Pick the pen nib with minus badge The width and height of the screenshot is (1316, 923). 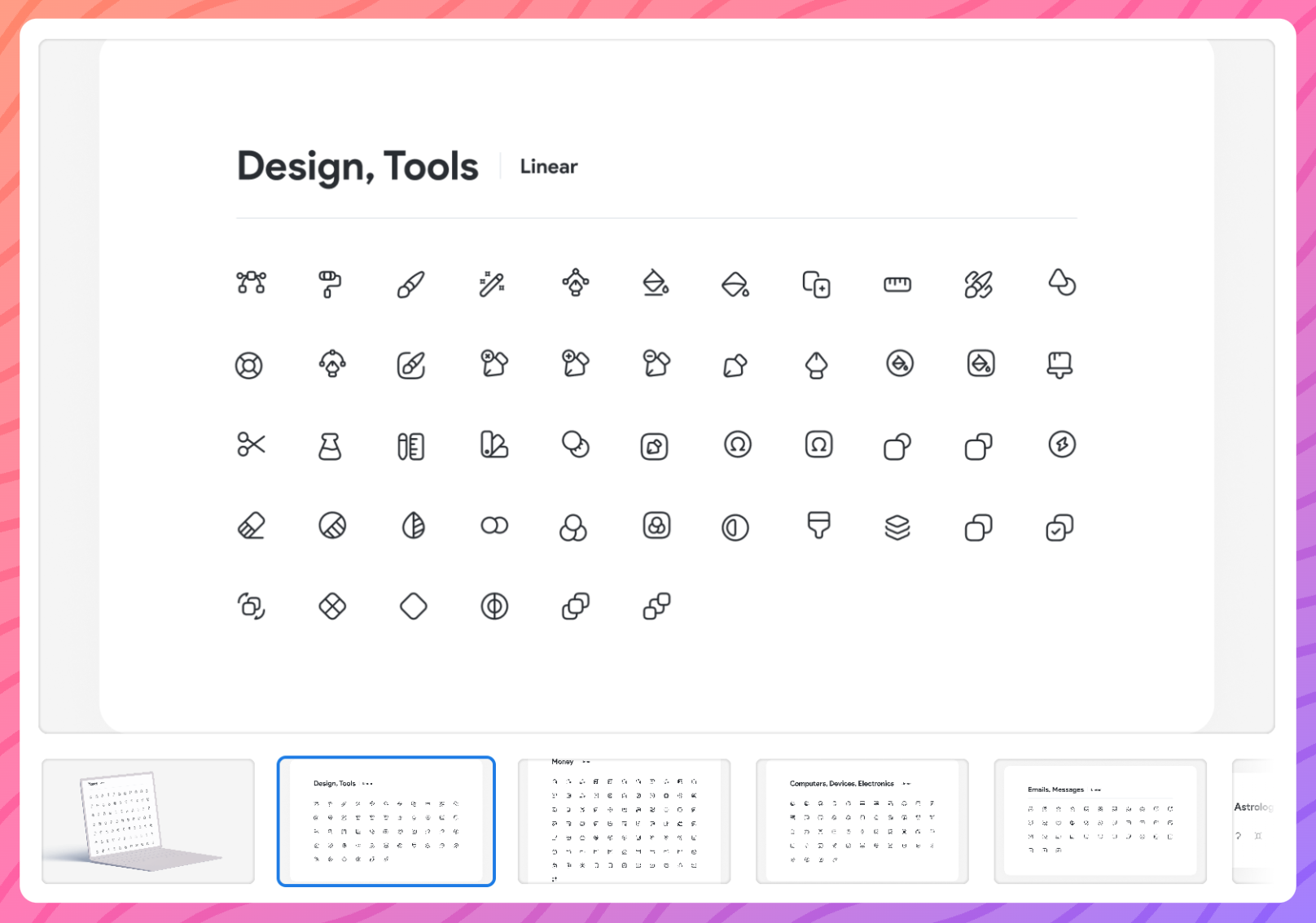656,363
